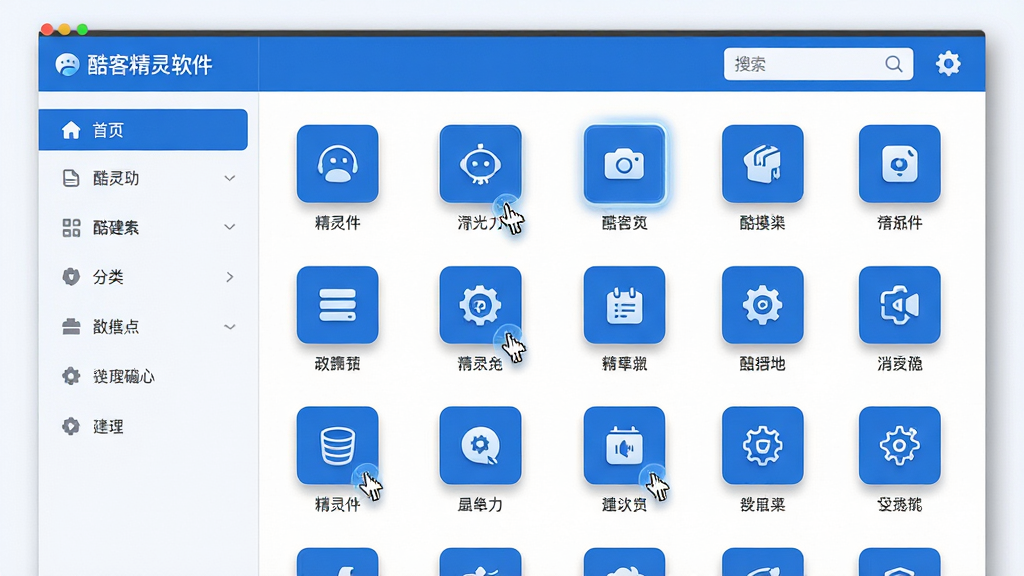Open the calendar with speaker tile

pyautogui.click(x=624, y=445)
